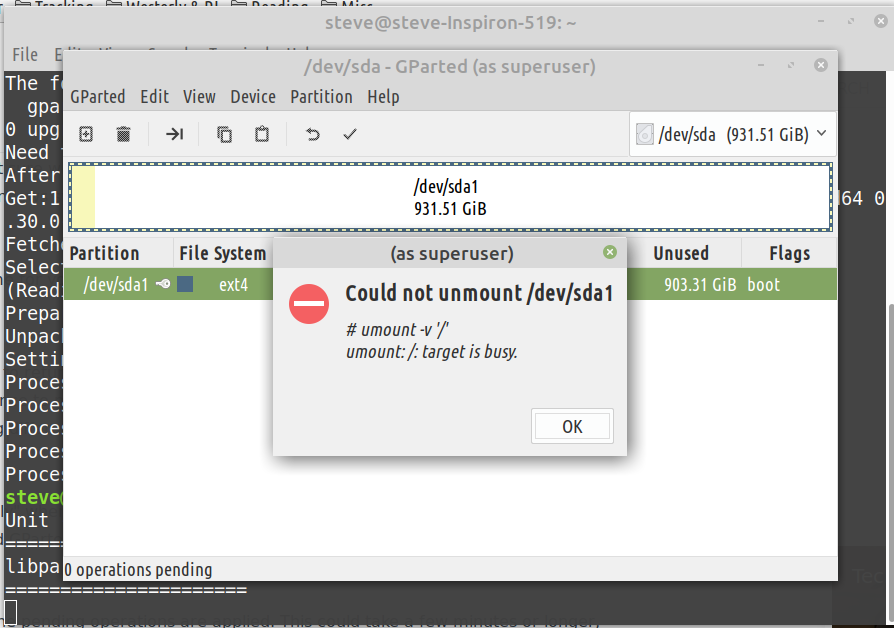Open the /dev/sda device dropdown
This screenshot has height=628, width=894.
(733, 135)
